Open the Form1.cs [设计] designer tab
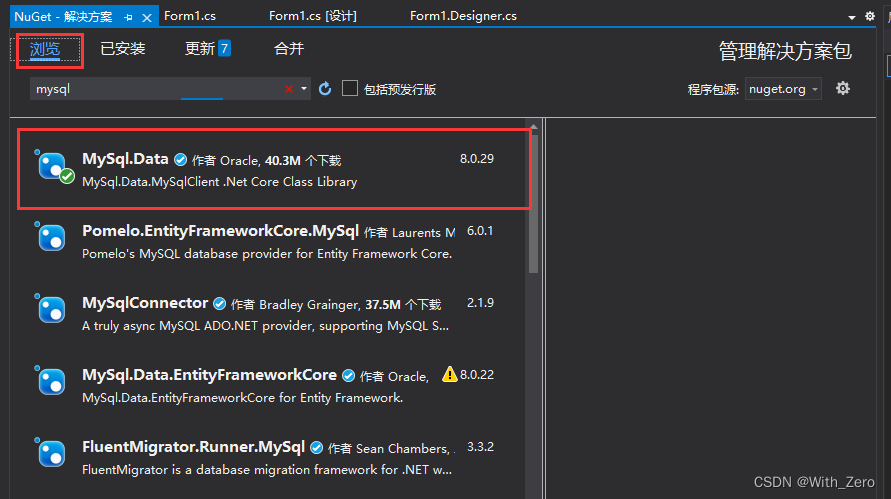 313,16
